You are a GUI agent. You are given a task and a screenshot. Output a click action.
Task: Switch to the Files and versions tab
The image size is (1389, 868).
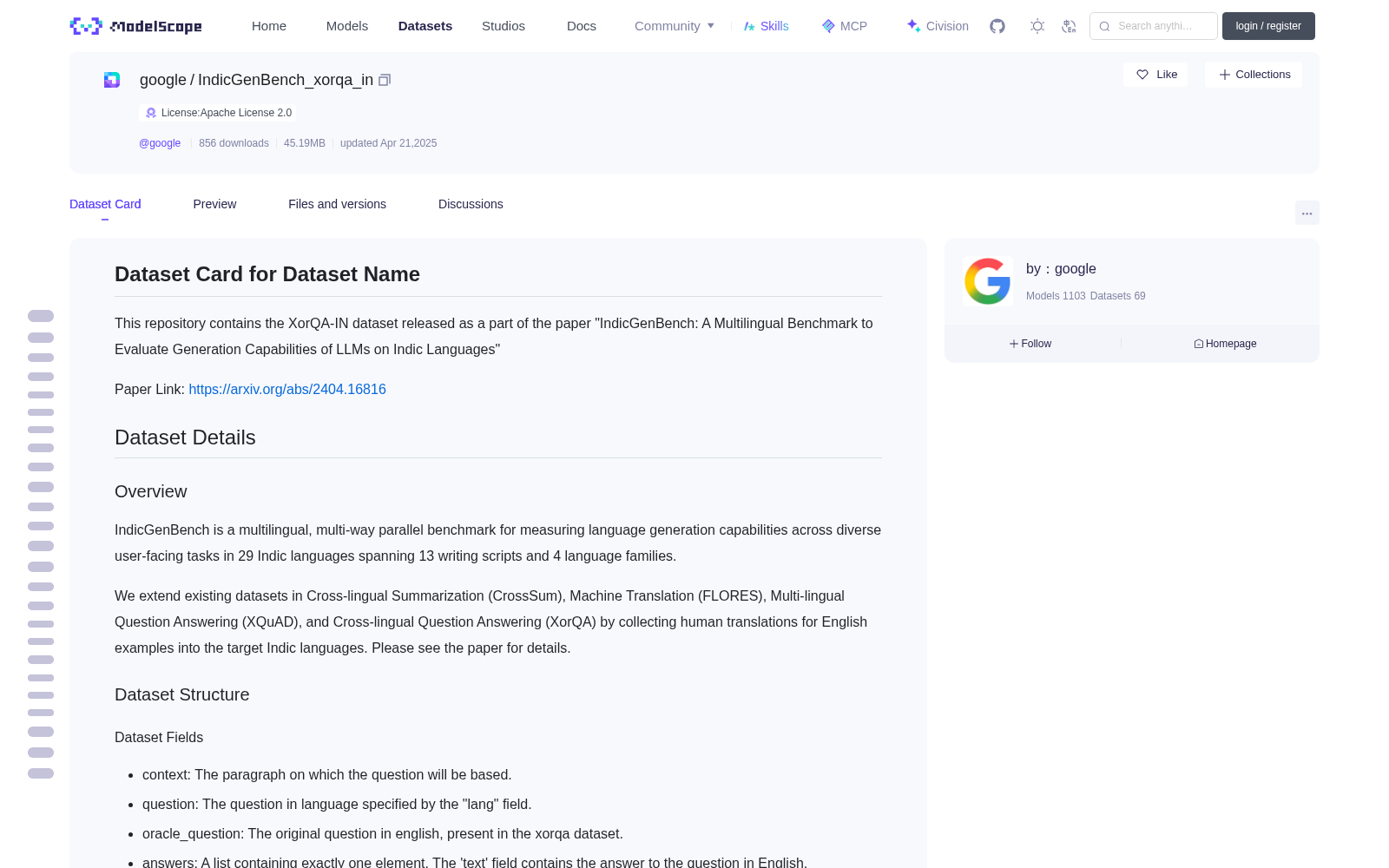[337, 204]
